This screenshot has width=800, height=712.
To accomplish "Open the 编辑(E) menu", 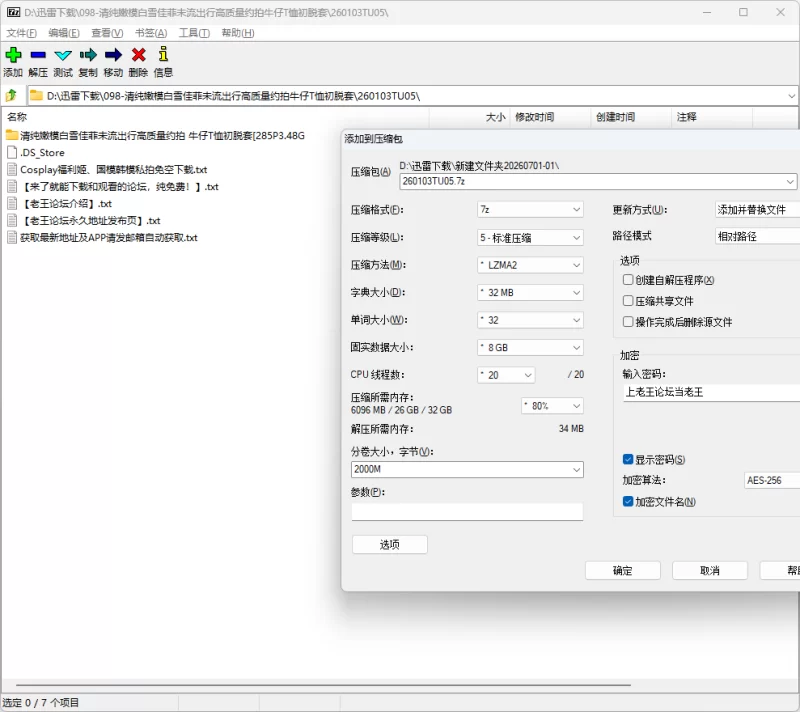I will click(64, 33).
